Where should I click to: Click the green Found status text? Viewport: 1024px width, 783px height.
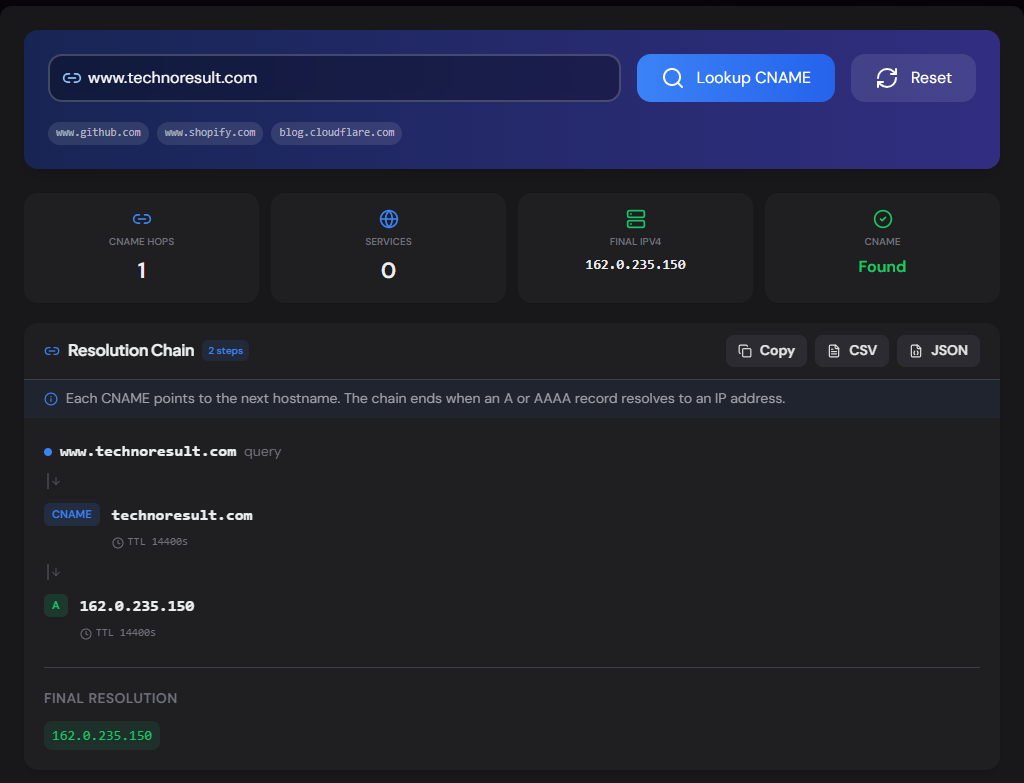(x=882, y=266)
